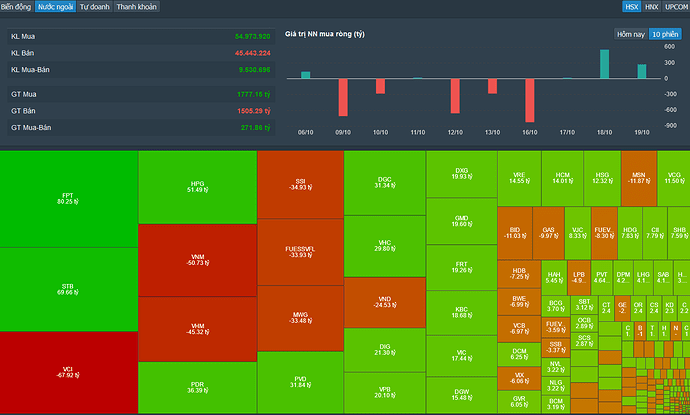Select the STB 69.66 tỷ tile
Image resolution: width=690 pixels, height=415 pixels.
69,290
